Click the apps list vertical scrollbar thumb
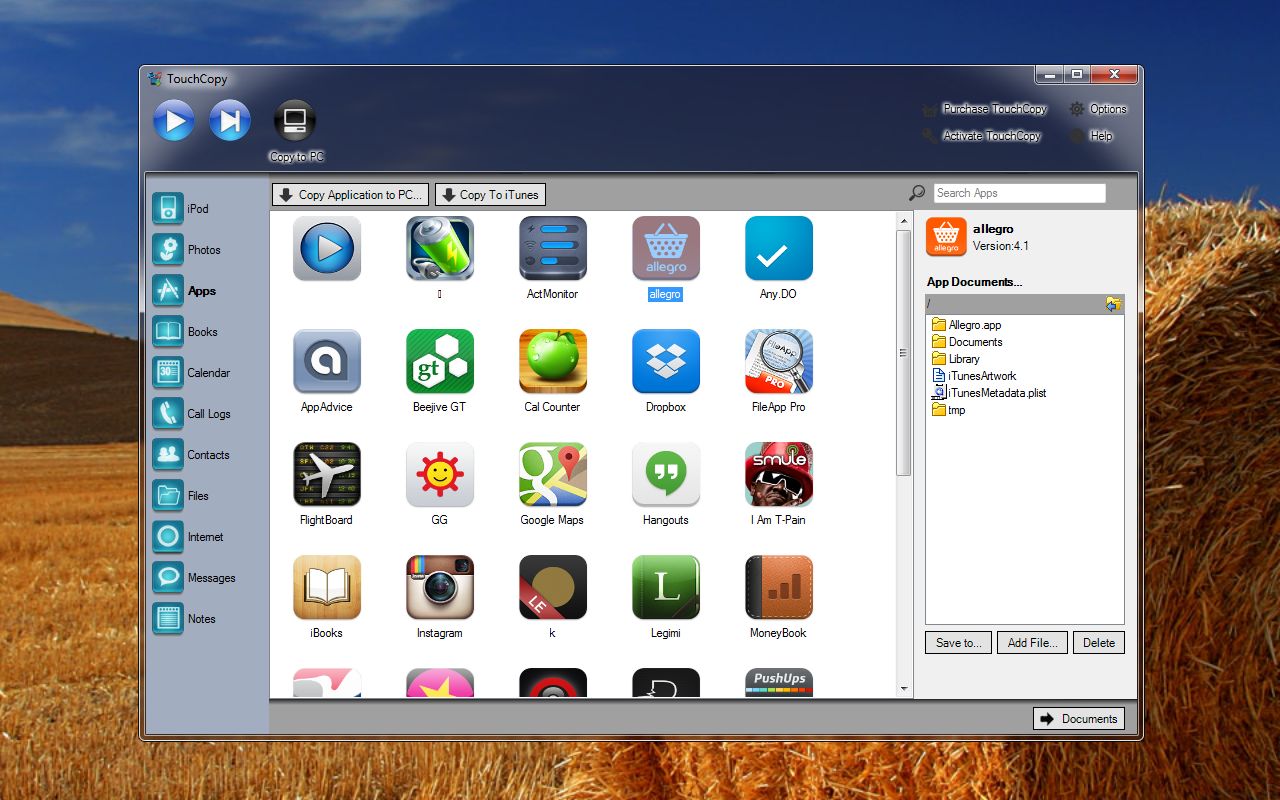This screenshot has height=800, width=1280. [x=904, y=352]
